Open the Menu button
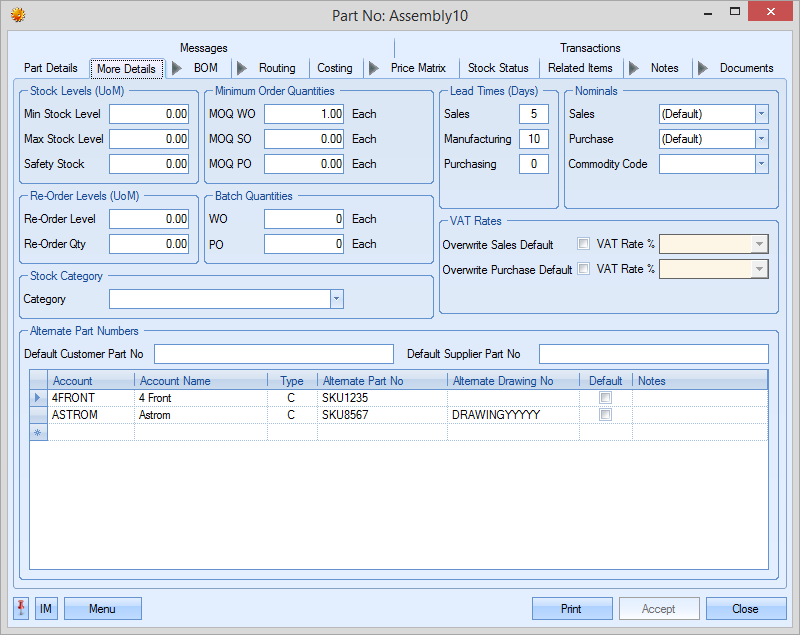This screenshot has width=800, height=635. pyautogui.click(x=102, y=608)
